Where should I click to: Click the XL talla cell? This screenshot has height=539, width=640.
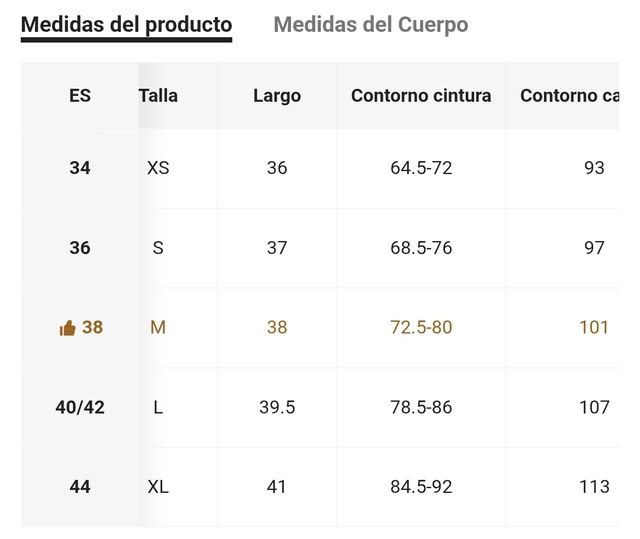click(x=158, y=487)
